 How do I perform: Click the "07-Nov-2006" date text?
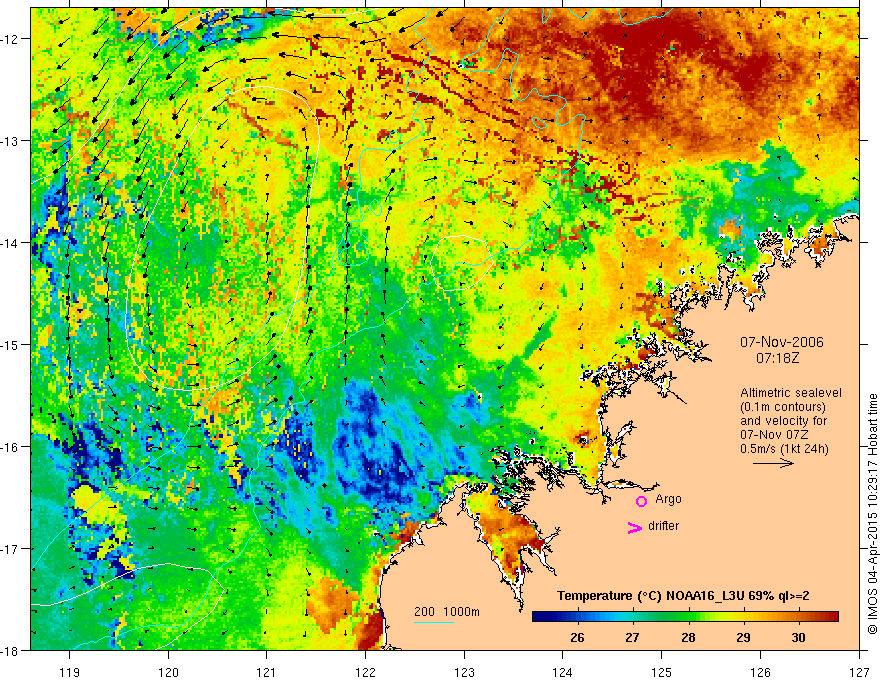782,342
